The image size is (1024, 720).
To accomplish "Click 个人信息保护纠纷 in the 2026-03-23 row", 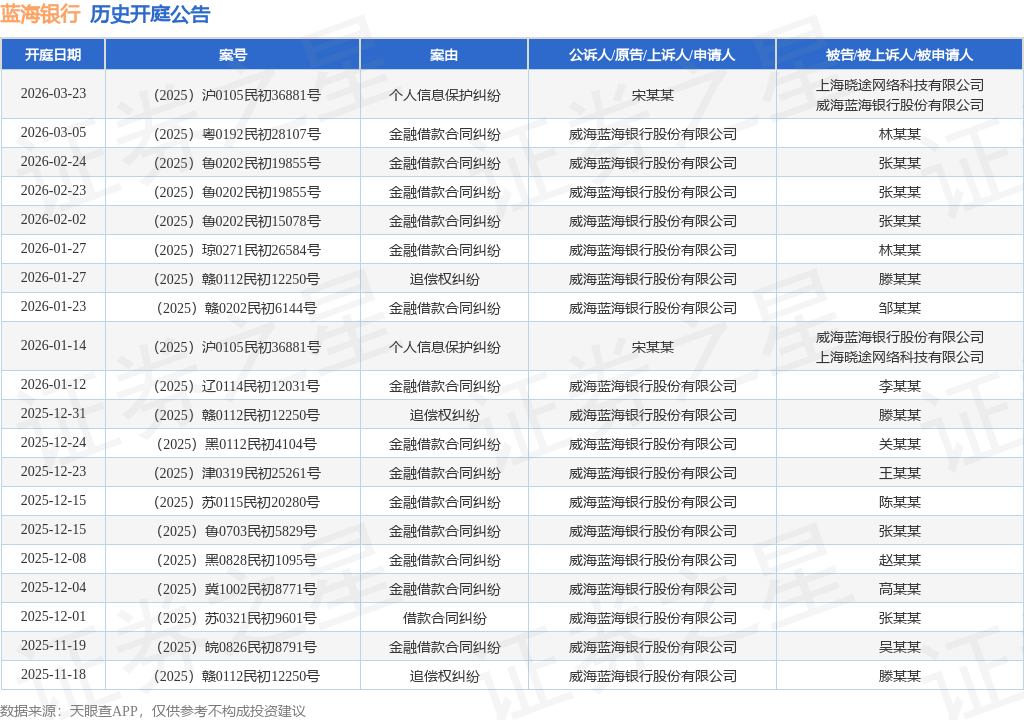I will click(445, 95).
